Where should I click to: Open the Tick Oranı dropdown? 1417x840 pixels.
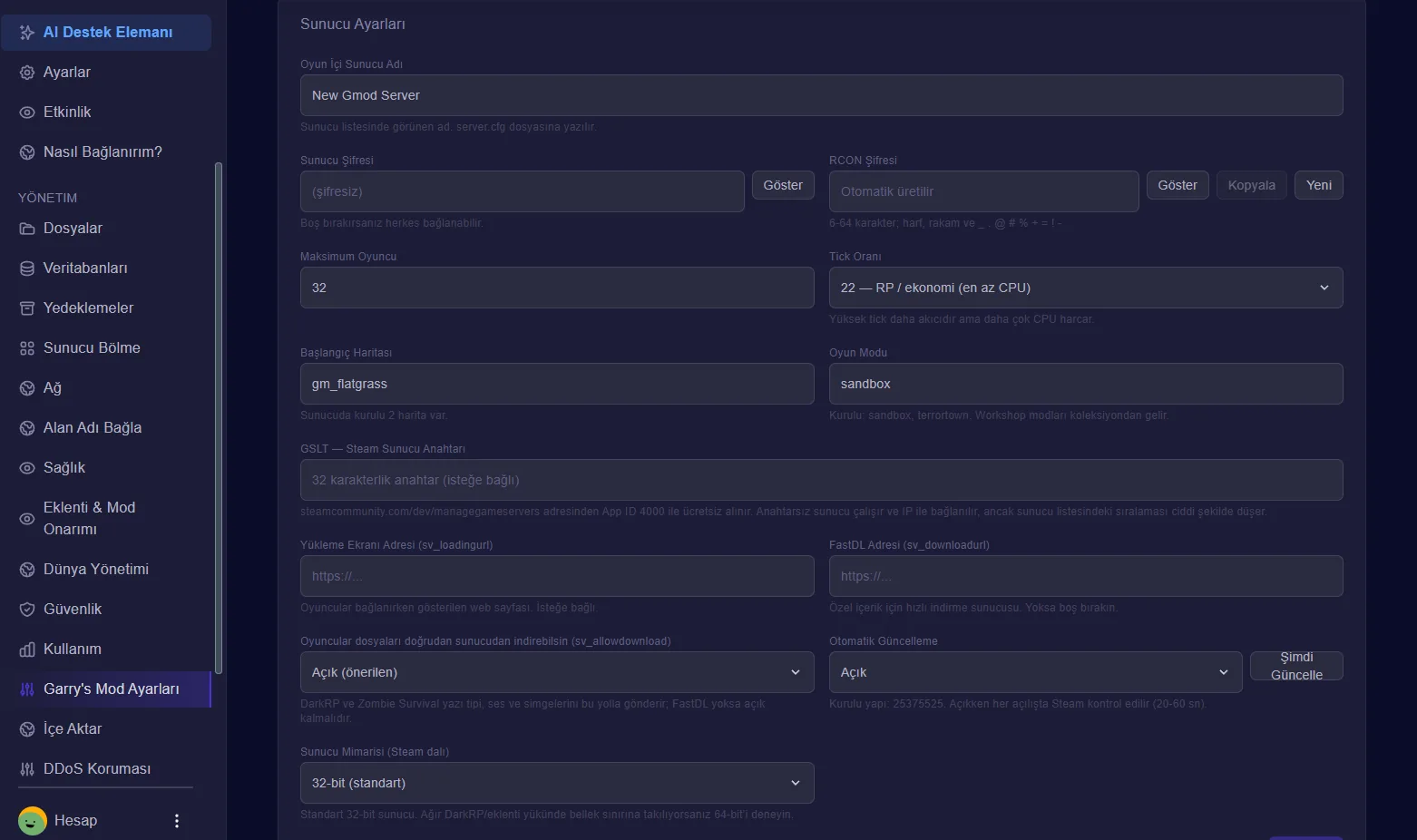(1086, 288)
